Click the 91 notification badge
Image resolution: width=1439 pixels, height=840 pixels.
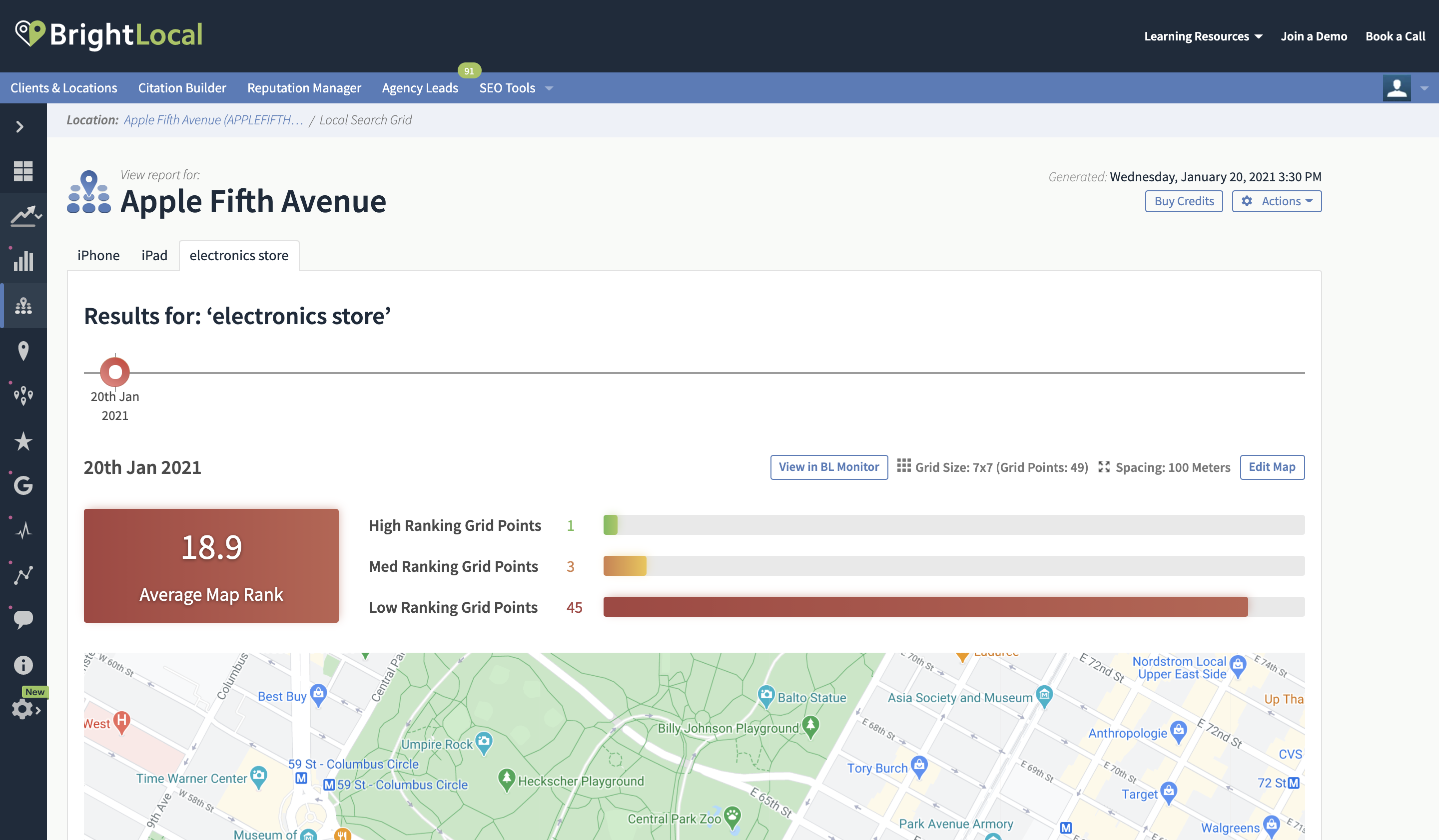(x=469, y=71)
